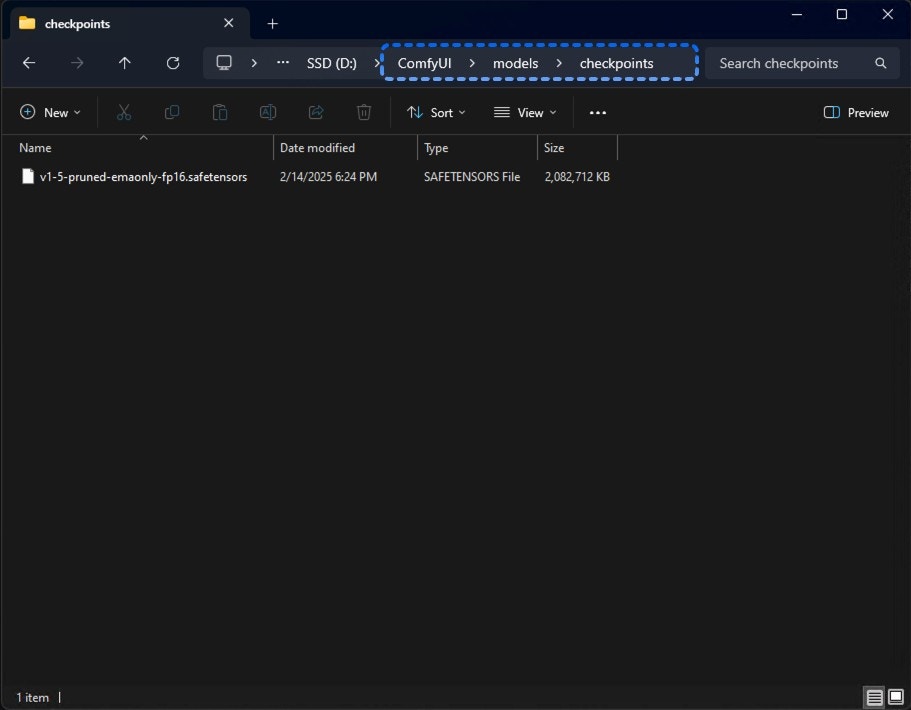Screen dimensions: 911x710
Task: Go back to the previous folder
Action: pyautogui.click(x=28, y=62)
